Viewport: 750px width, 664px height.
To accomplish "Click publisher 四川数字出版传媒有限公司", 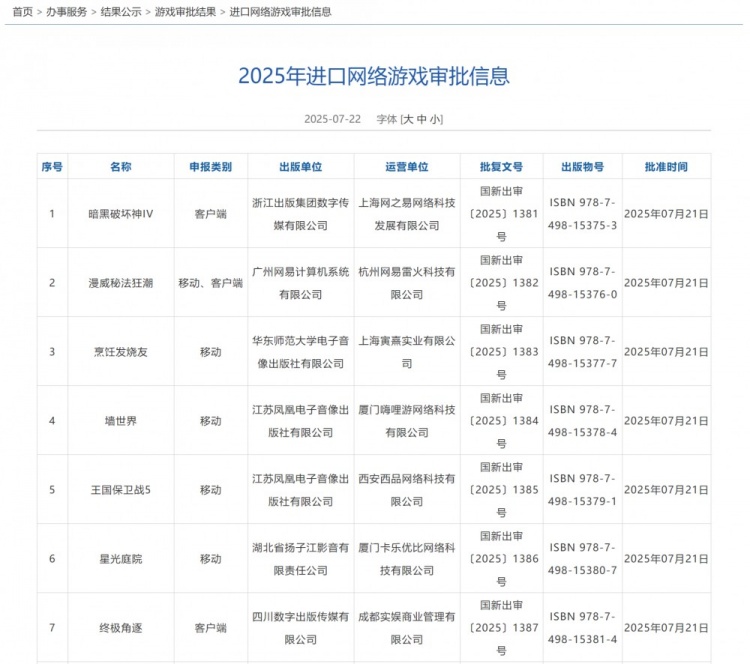I will click(301, 628).
